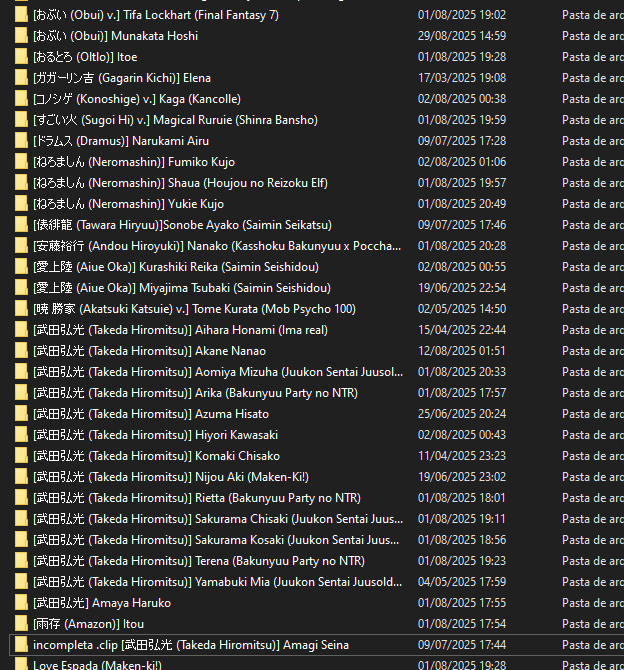Click date 04/05/2025 17:59
Image resolution: width=624 pixels, height=670 pixels.
(462, 582)
